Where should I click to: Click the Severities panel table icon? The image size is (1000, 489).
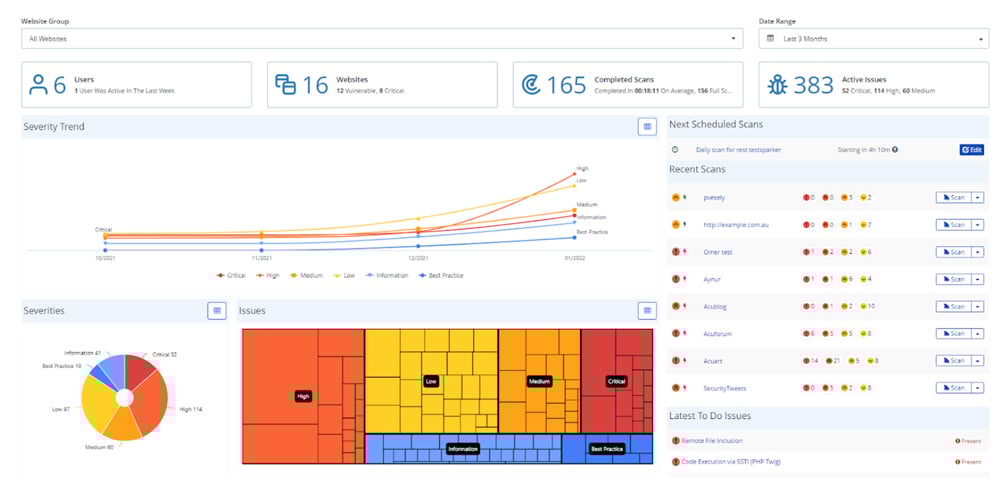click(x=217, y=311)
